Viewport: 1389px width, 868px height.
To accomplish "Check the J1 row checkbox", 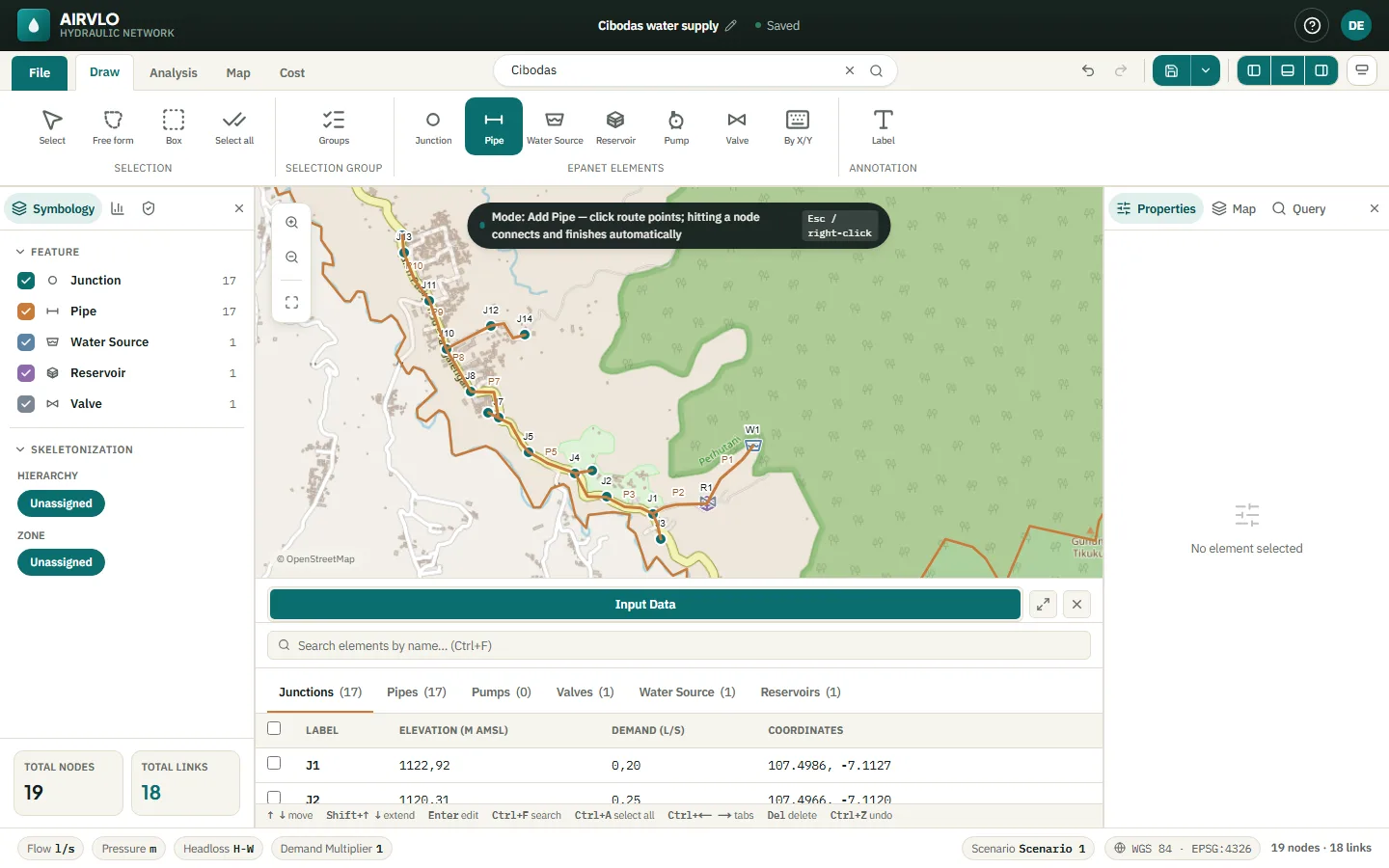I will [x=274, y=763].
